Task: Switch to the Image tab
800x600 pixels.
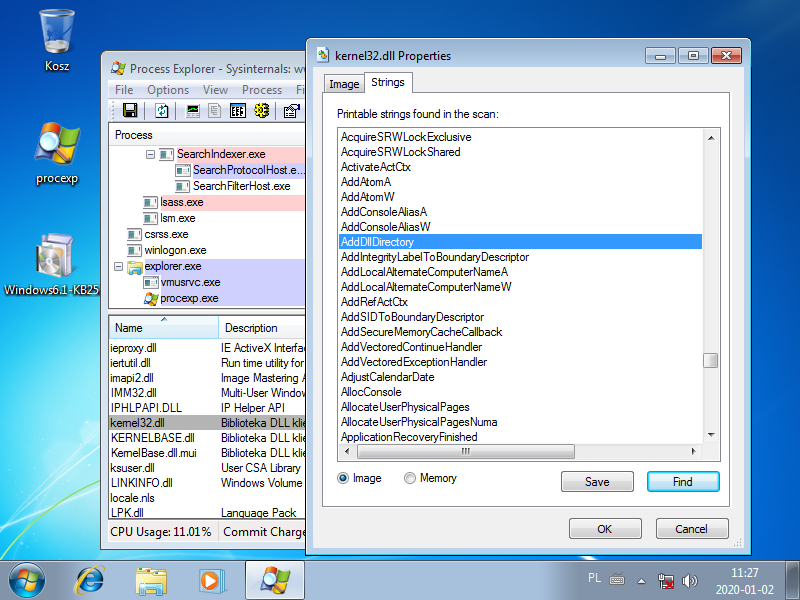Action: [343, 84]
